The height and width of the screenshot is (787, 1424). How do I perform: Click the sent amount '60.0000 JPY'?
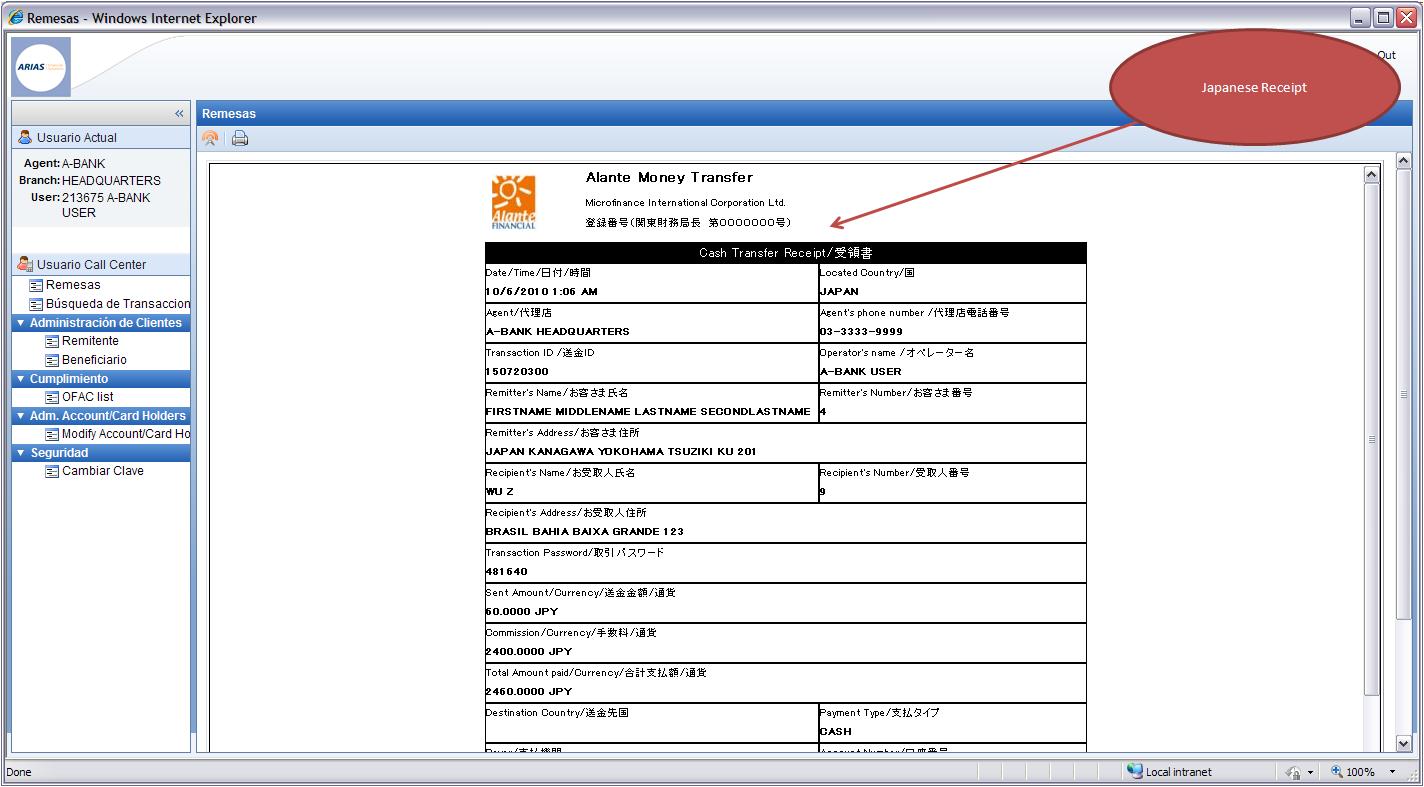coord(522,612)
